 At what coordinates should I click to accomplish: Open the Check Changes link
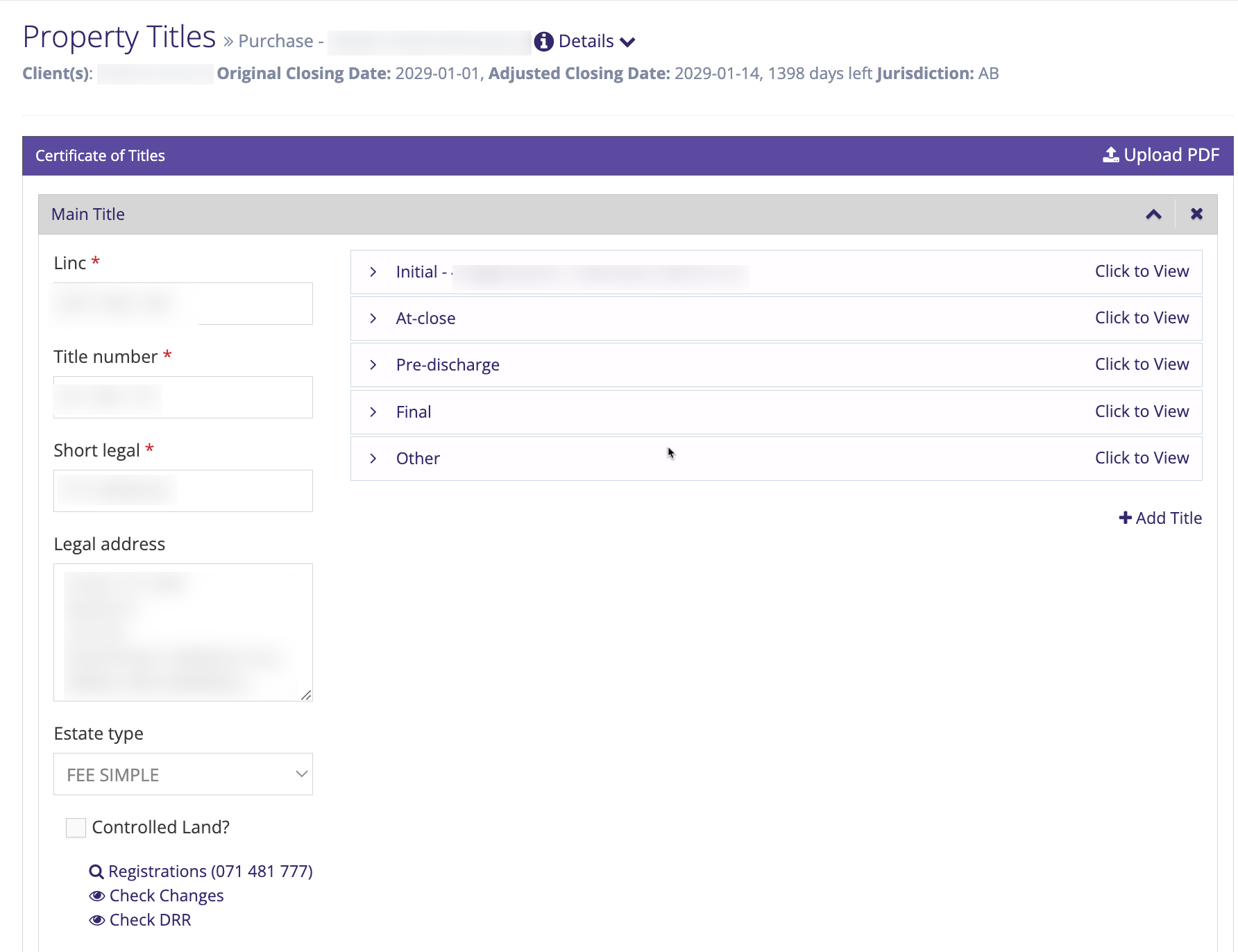[167, 896]
